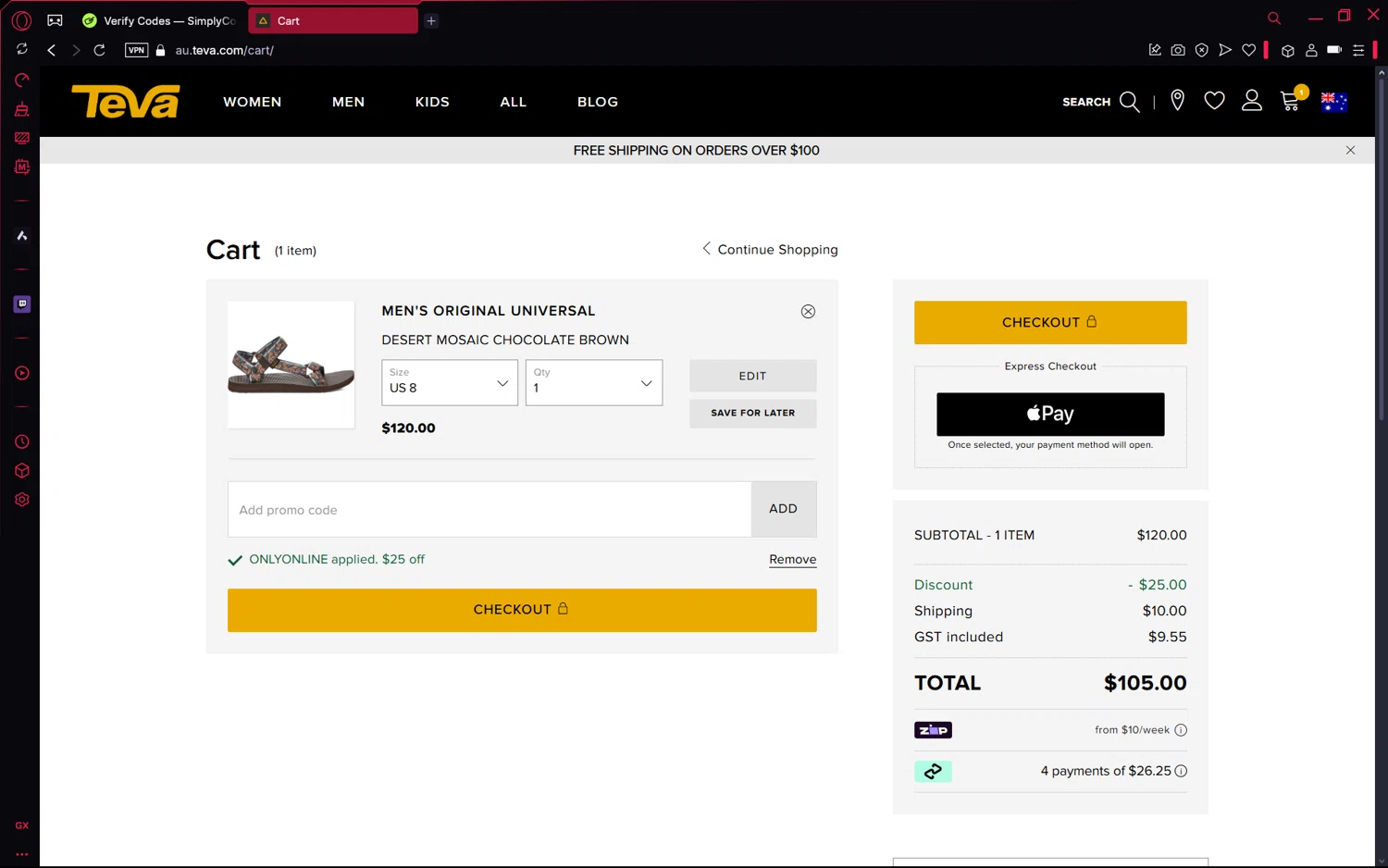Open sidebar player icon
1388x868 pixels.
[x=22, y=373]
